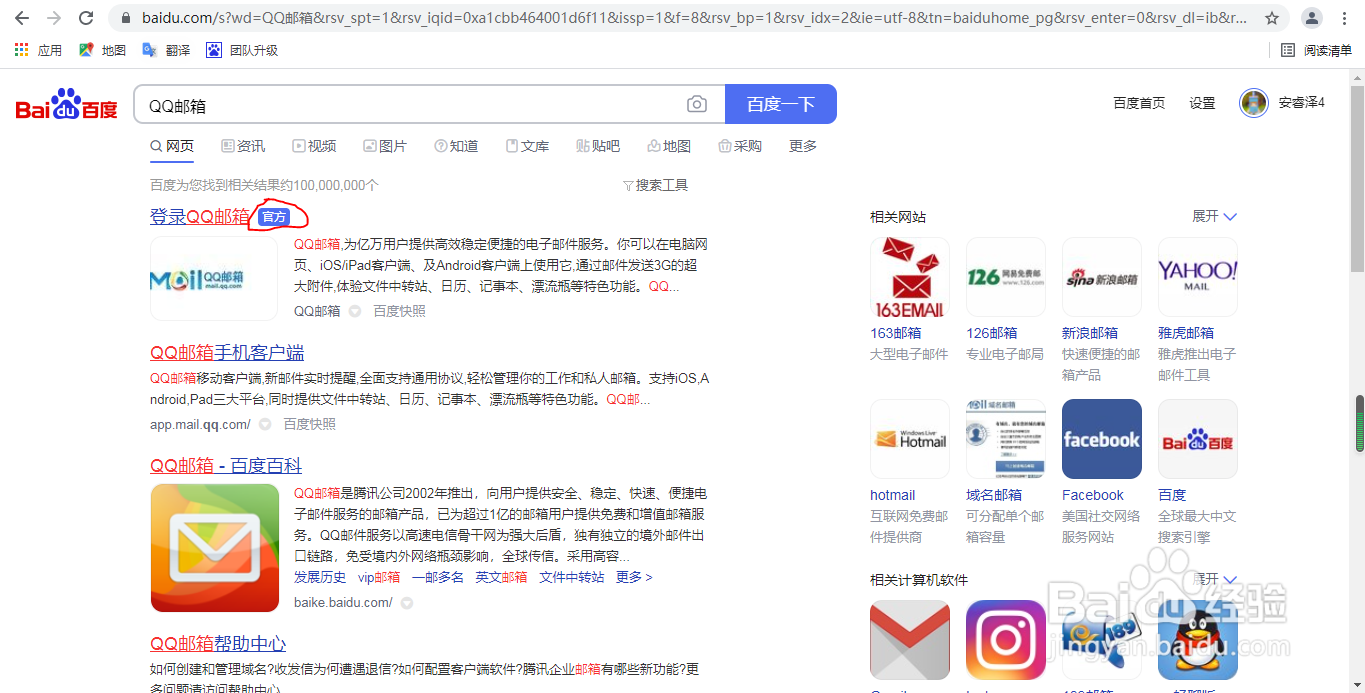Click the 发展历史 sublink
Image resolution: width=1365 pixels, height=693 pixels.
320,577
